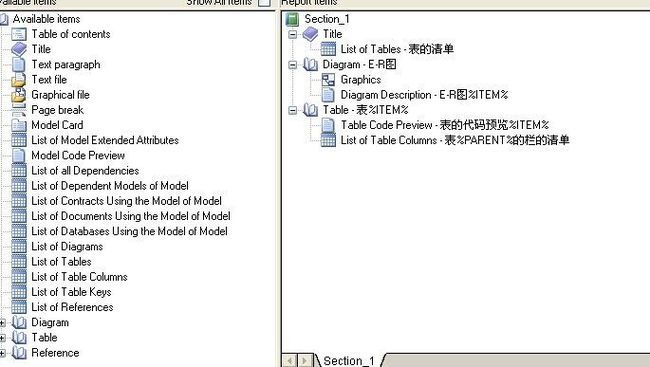
Task: Click the Title icon in Available items
Action: pyautogui.click(x=19, y=49)
